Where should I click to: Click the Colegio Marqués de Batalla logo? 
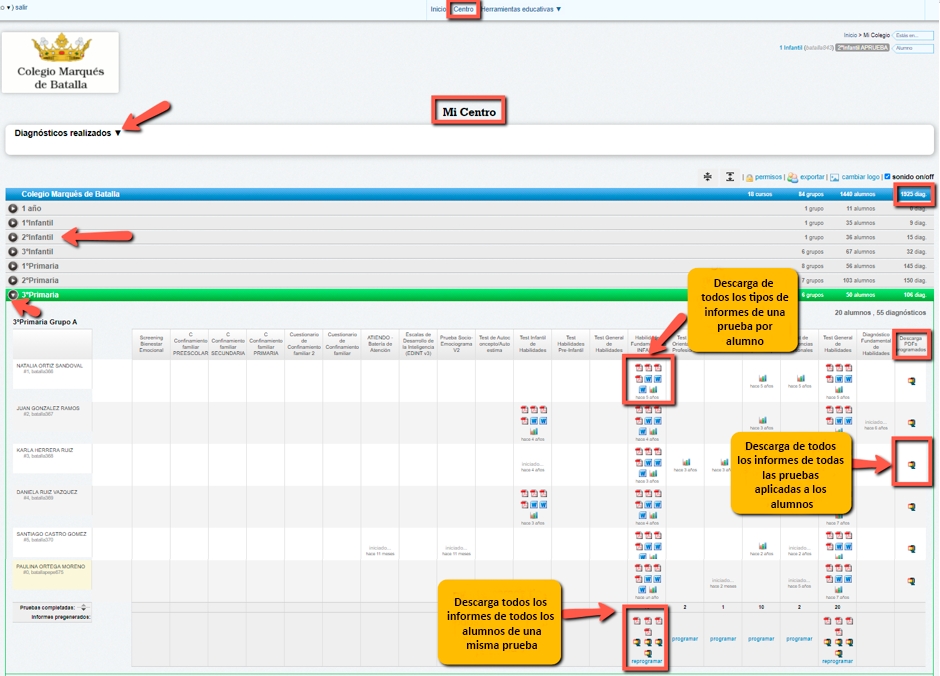point(60,63)
